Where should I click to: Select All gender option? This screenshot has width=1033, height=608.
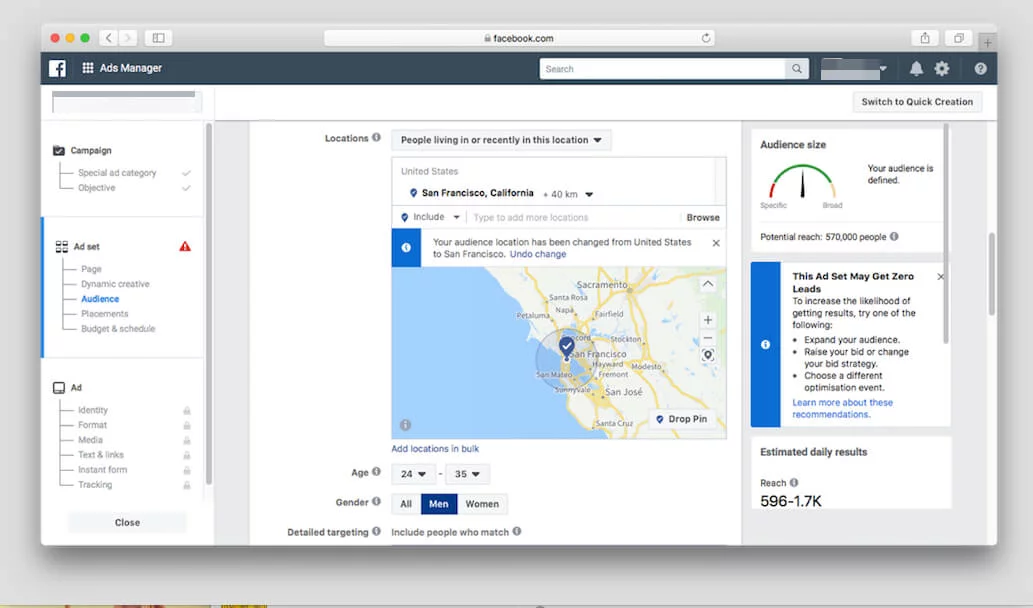point(406,504)
